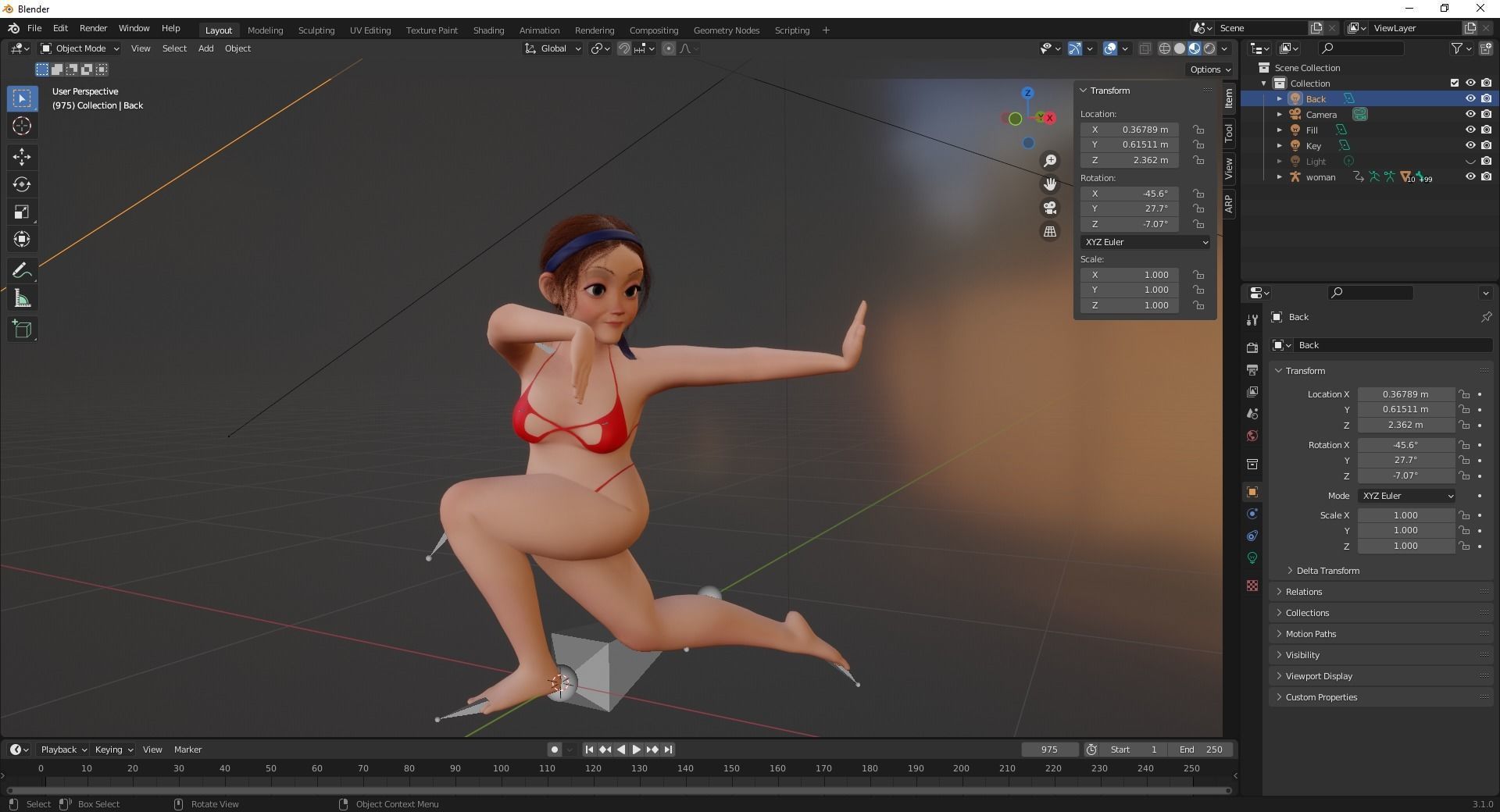This screenshot has height=812, width=1500.
Task: Select the Transform tool
Action: 22,239
